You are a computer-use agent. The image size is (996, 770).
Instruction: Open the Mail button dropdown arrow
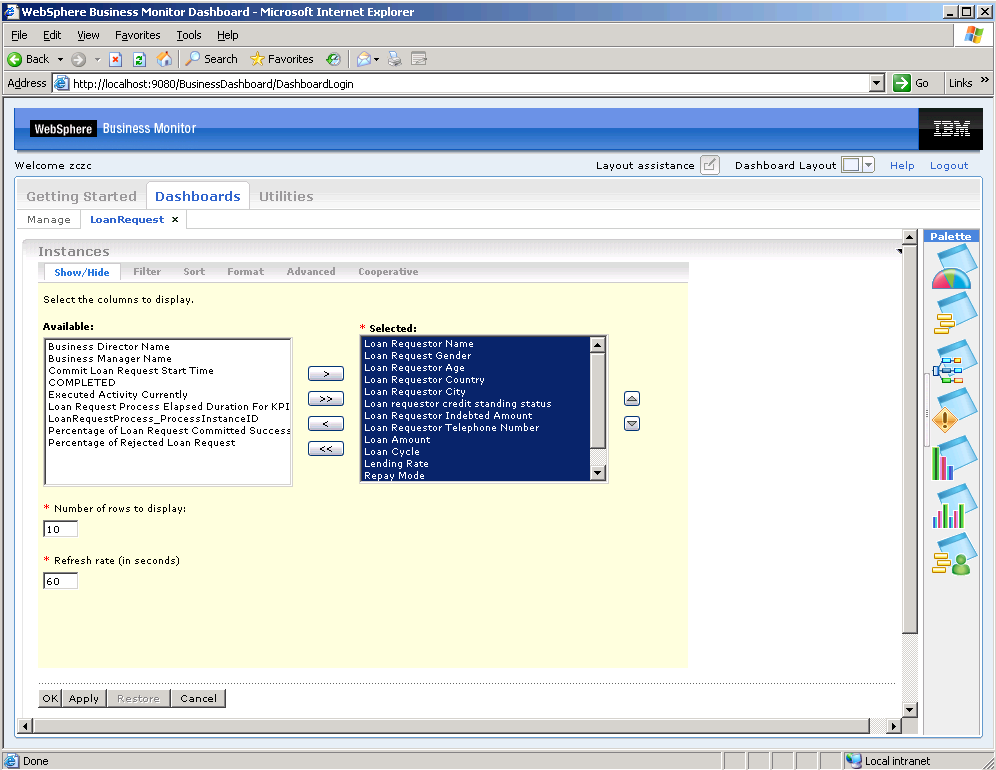click(377, 59)
